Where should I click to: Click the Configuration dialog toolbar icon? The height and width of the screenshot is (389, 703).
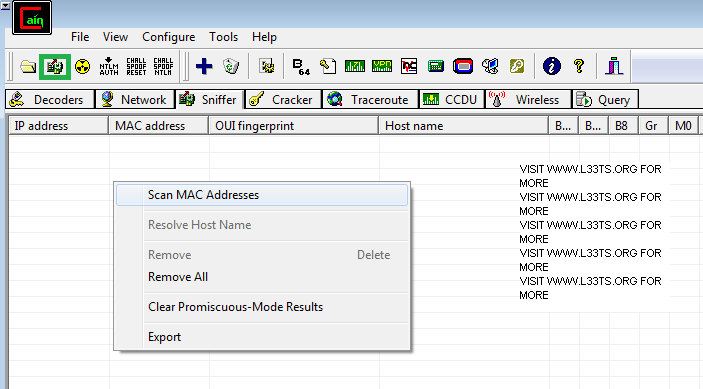pos(267,66)
